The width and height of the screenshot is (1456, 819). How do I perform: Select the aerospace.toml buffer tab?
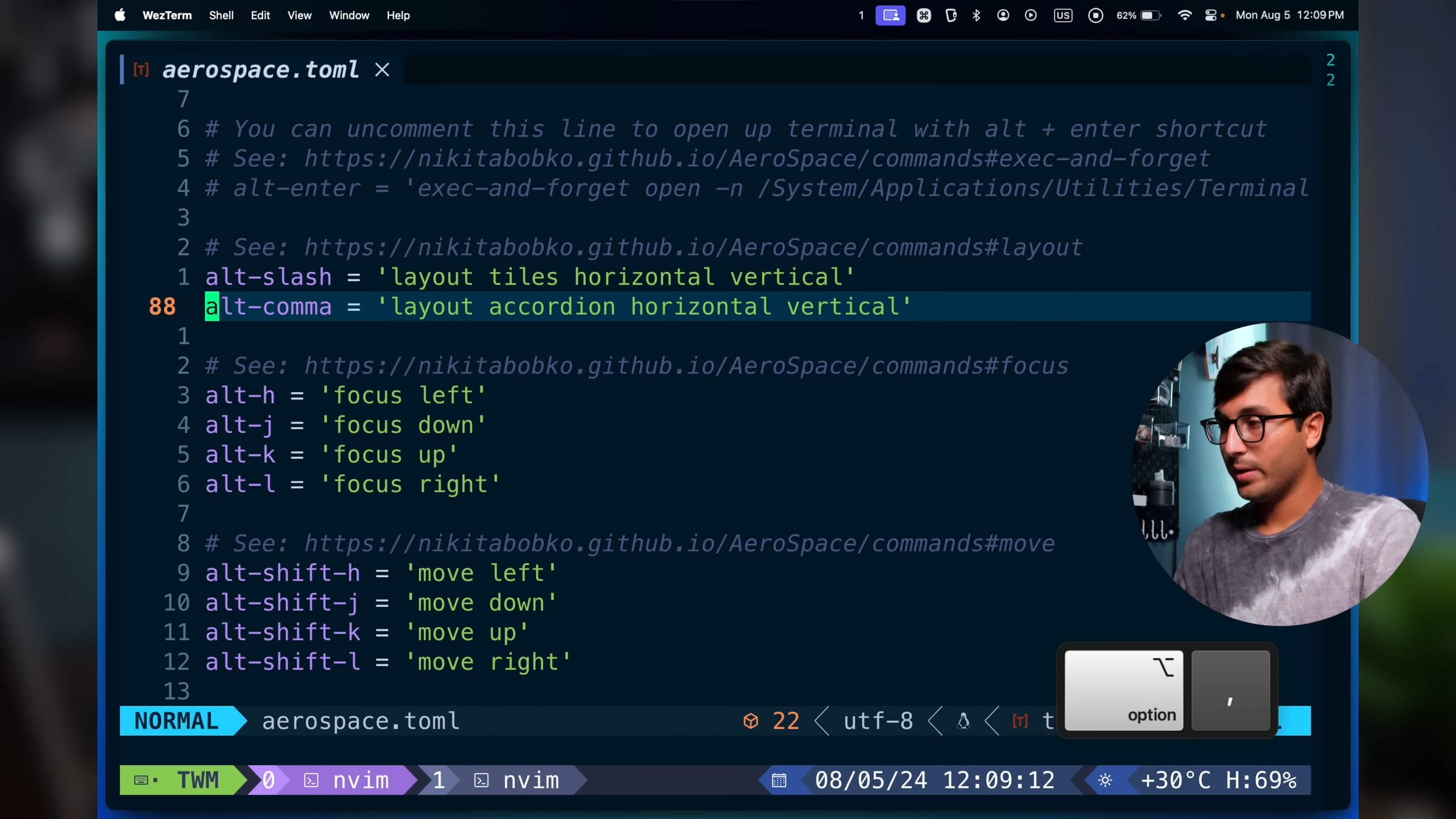point(260,70)
